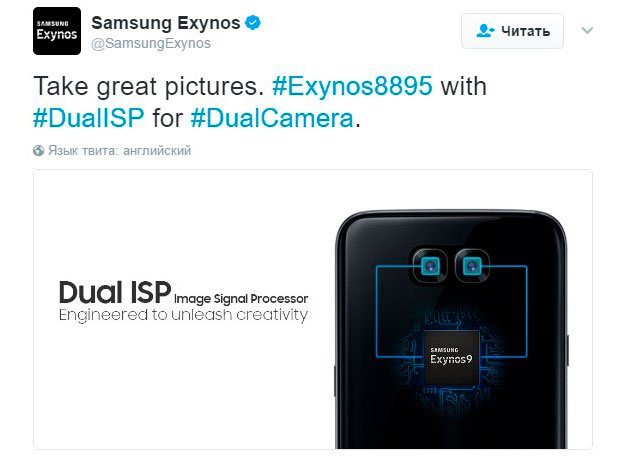Screen dimensions: 620x457
Task: Open the #DualCamera hashtag
Action: pos(272,118)
